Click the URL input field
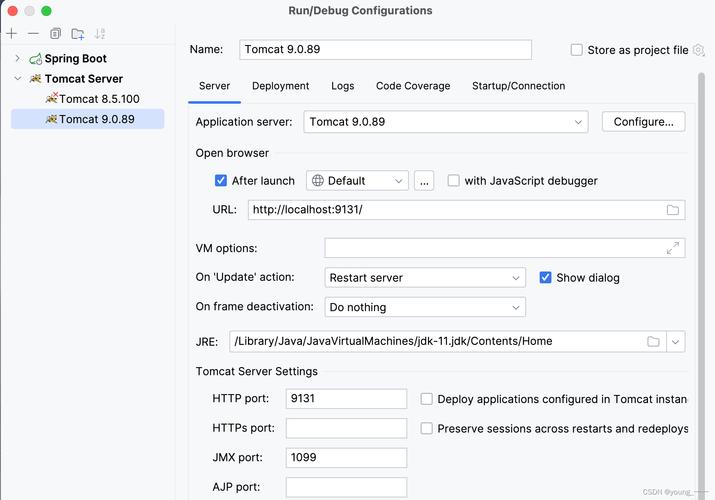The image size is (715, 500). click(466, 210)
